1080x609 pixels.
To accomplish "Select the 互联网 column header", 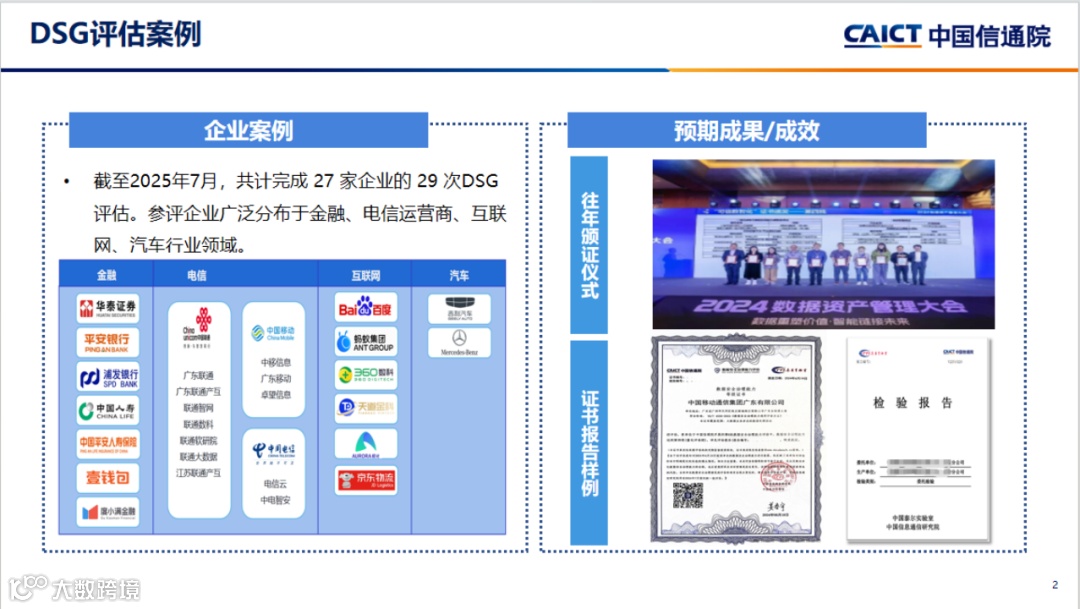I will point(365,276).
